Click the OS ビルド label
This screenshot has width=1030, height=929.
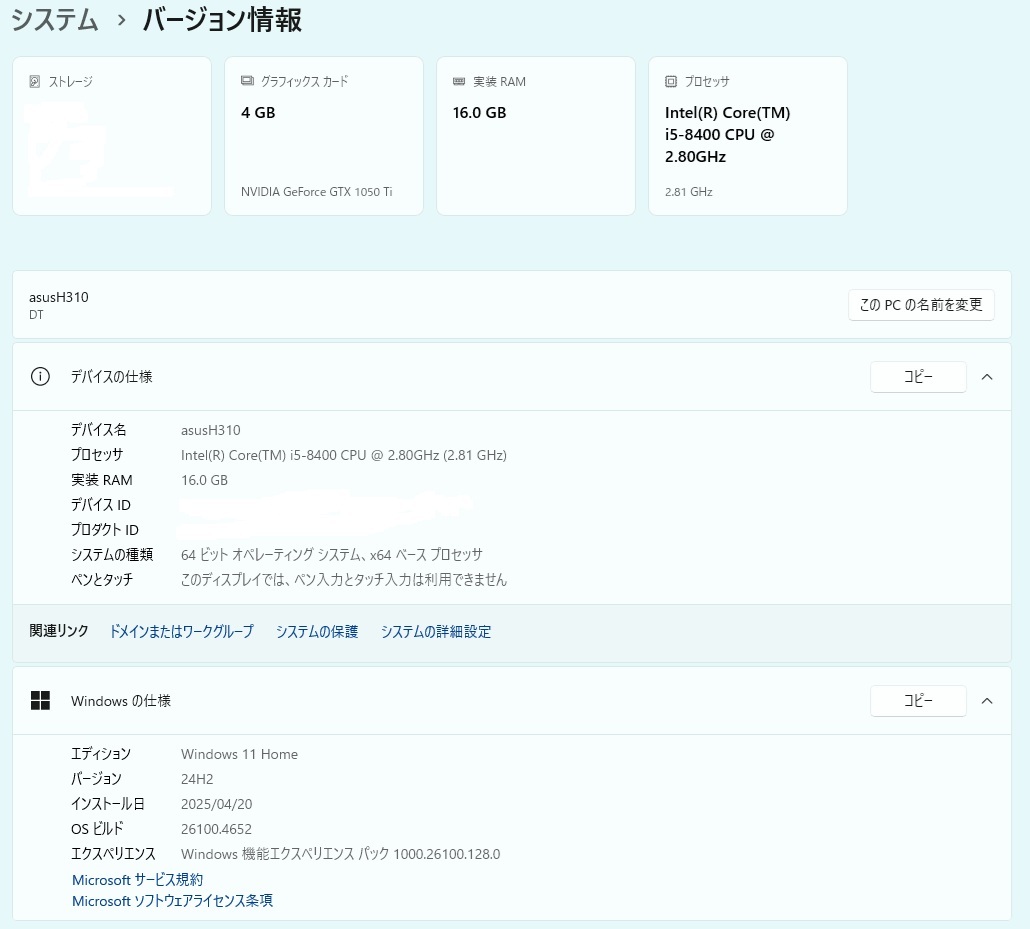[97, 828]
